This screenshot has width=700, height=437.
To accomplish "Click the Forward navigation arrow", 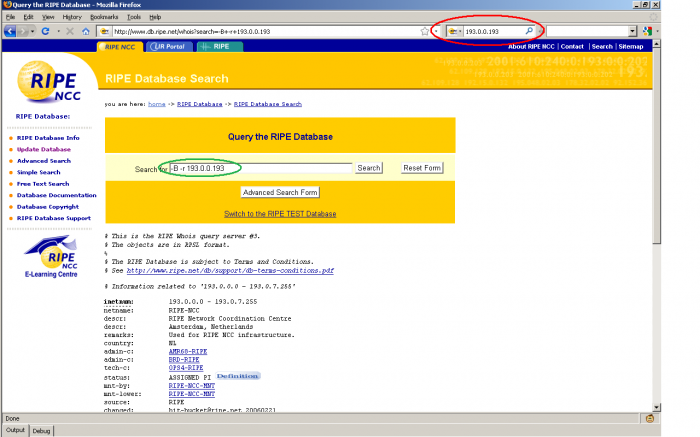I will (x=23, y=31).
